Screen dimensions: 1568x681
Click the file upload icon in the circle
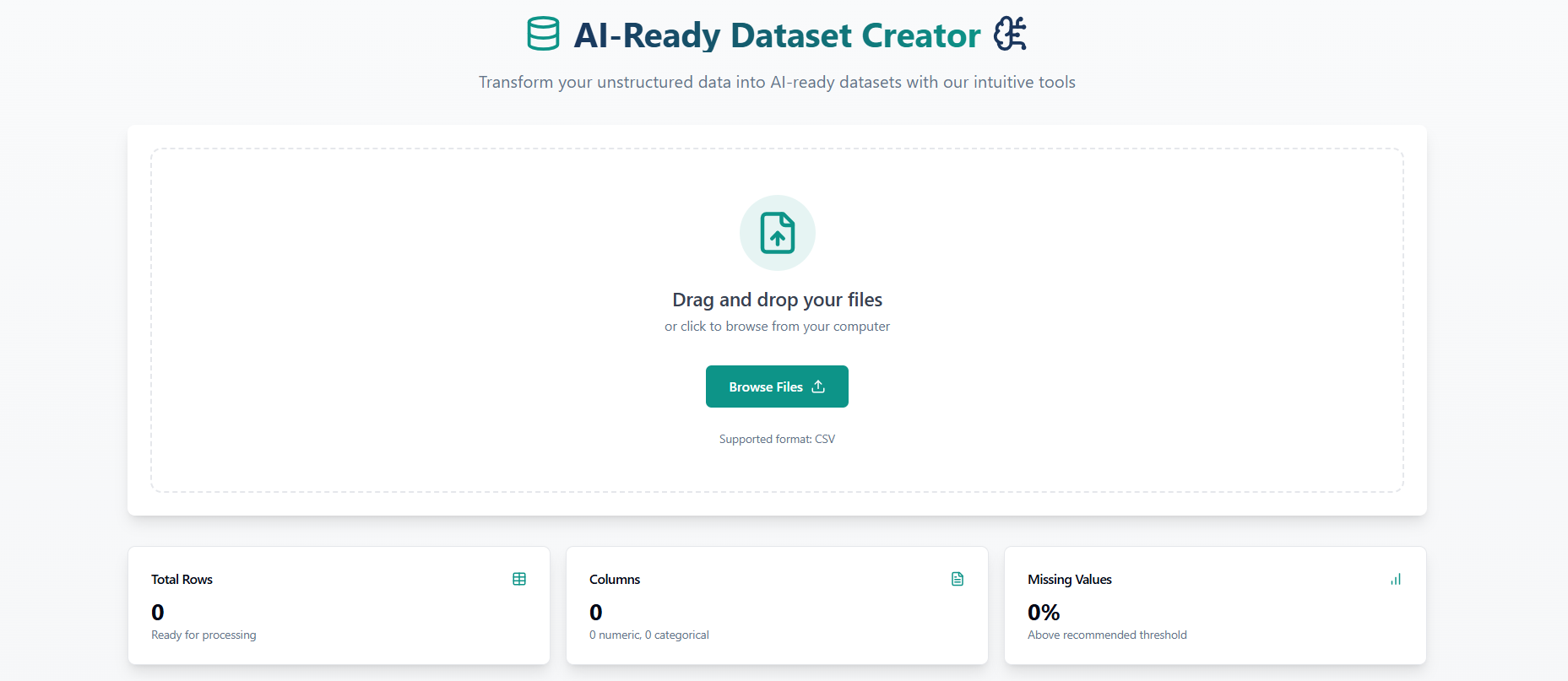pyautogui.click(x=777, y=233)
